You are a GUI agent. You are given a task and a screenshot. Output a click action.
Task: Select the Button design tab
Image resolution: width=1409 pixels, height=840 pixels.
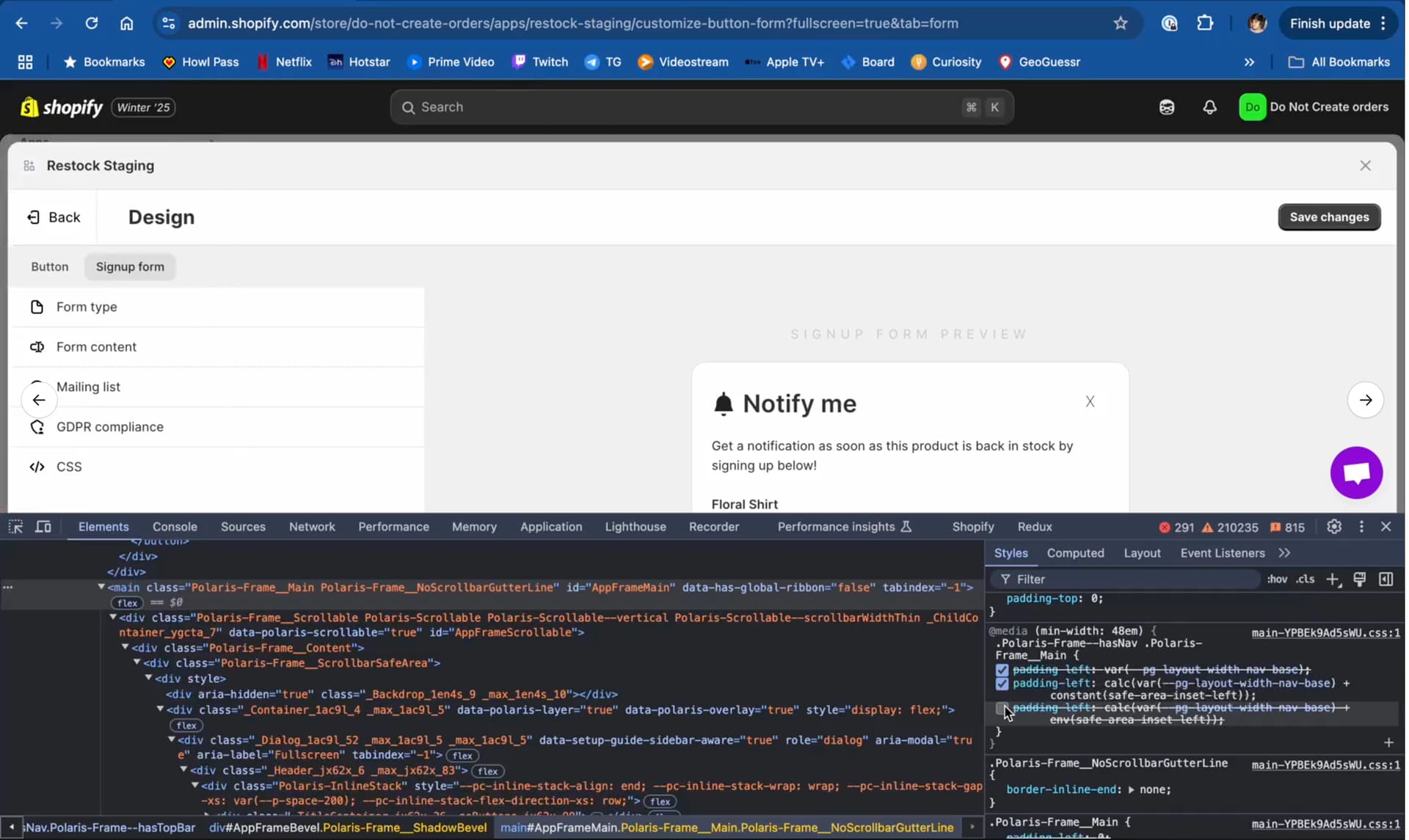pos(50,266)
